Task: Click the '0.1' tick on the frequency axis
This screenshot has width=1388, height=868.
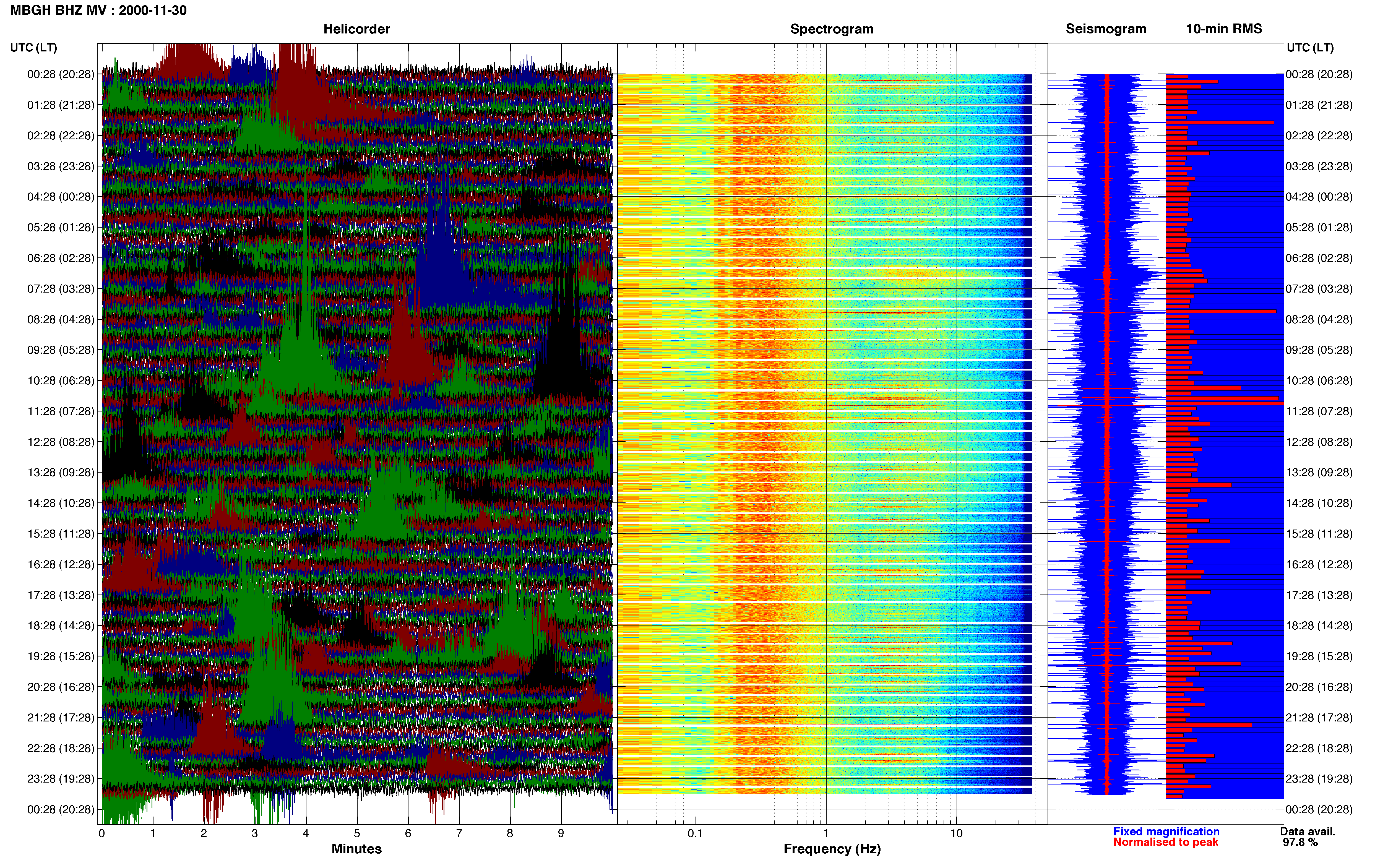Action: 695,833
